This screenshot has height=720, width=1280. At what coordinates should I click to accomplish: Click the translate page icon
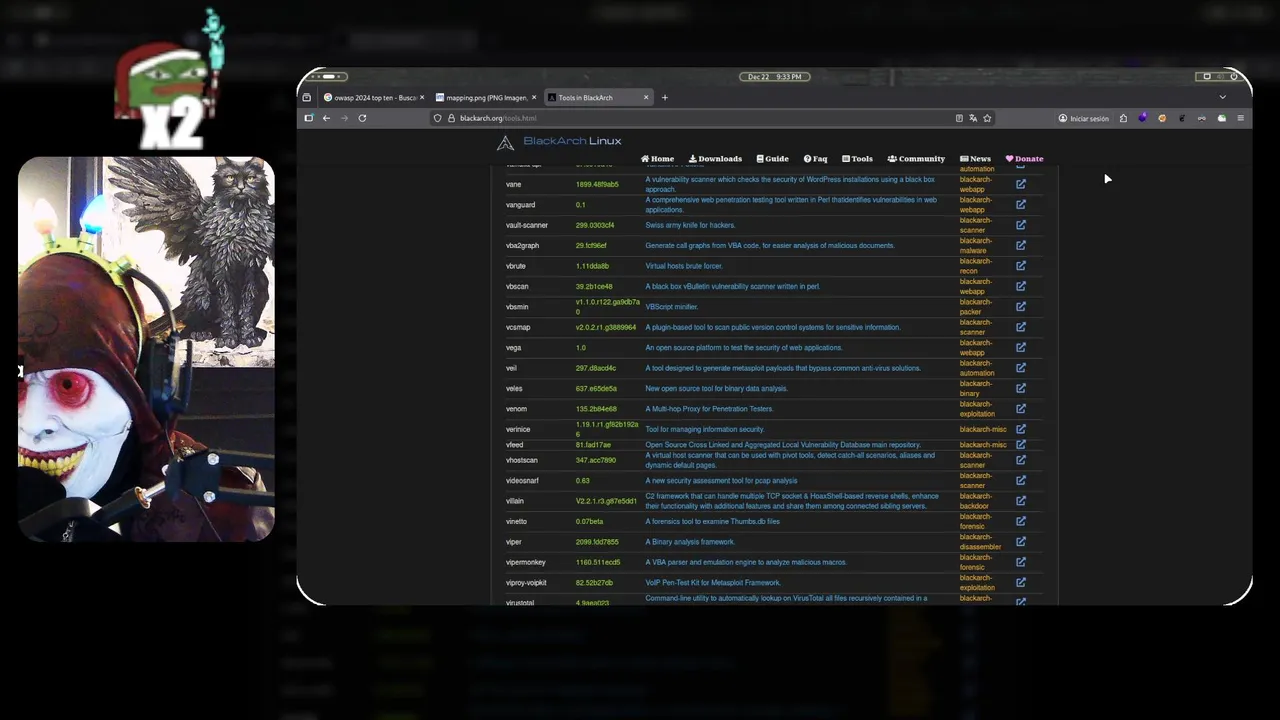click(x=973, y=118)
